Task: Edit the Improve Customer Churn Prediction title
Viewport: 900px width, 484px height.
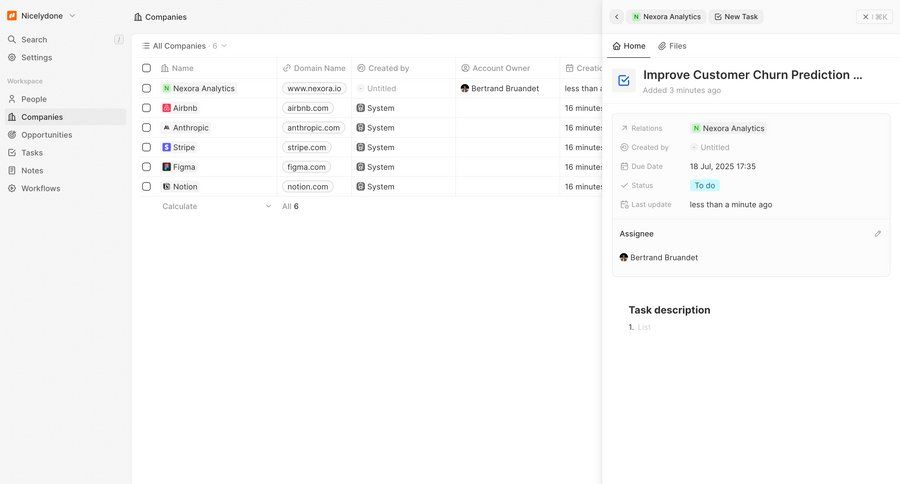Action: 752,75
